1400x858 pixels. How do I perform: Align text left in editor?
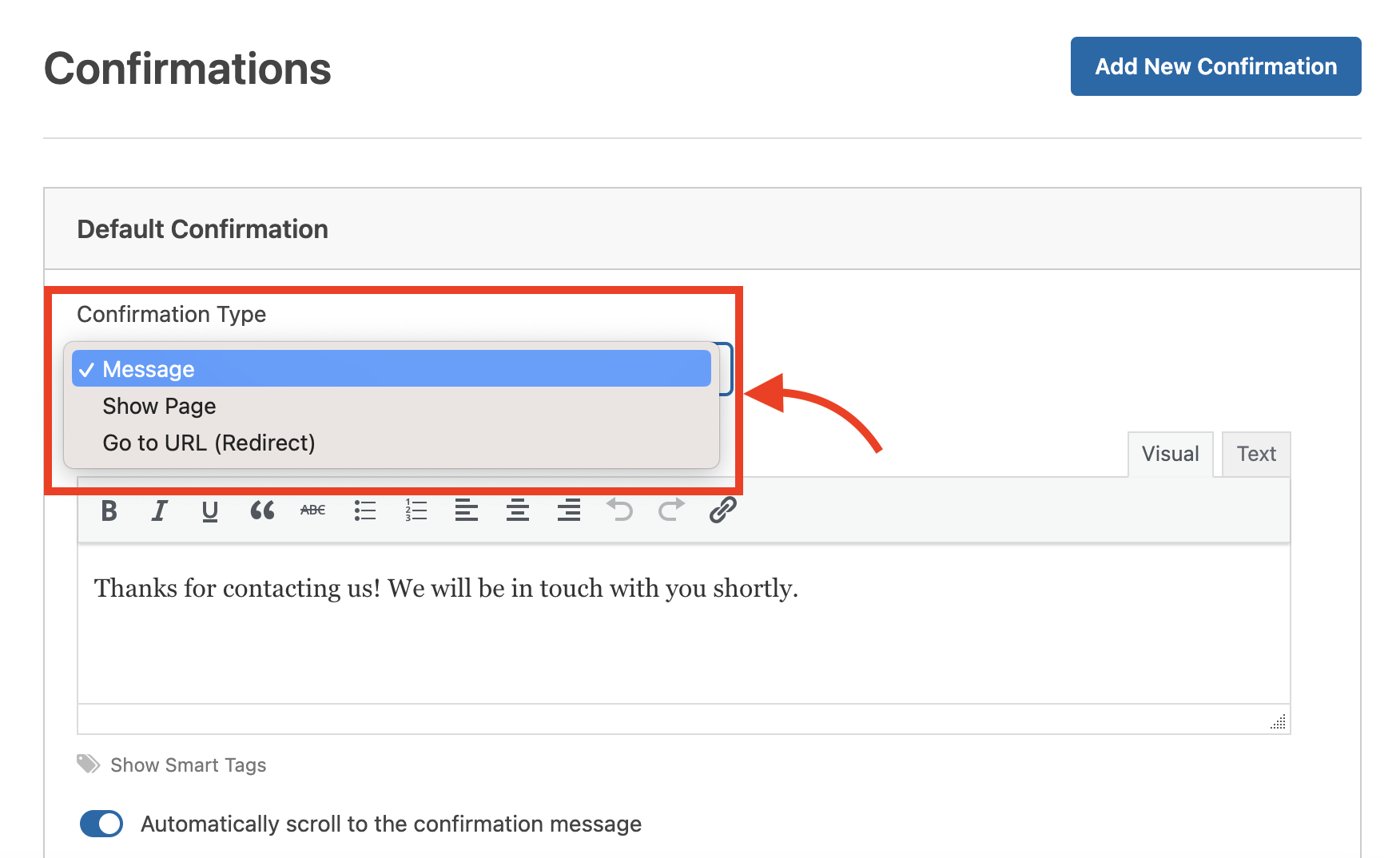[x=467, y=510]
